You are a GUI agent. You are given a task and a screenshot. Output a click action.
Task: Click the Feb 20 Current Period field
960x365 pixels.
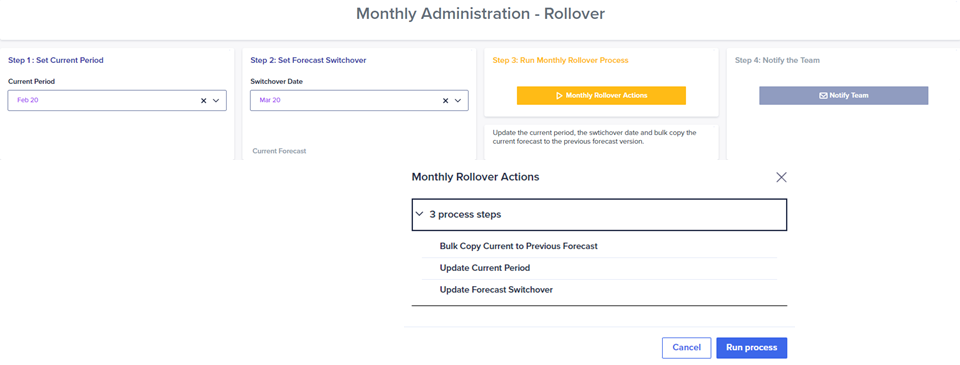pos(117,100)
